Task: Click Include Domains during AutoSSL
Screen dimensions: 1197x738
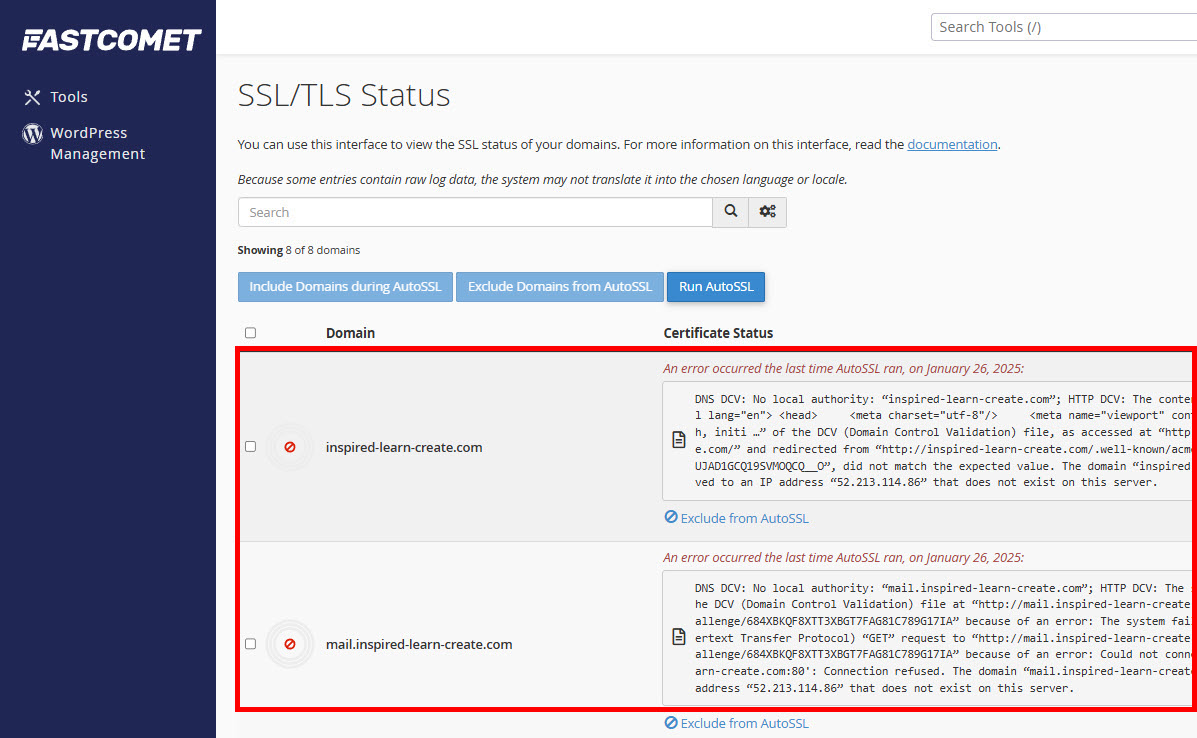Action: [345, 287]
